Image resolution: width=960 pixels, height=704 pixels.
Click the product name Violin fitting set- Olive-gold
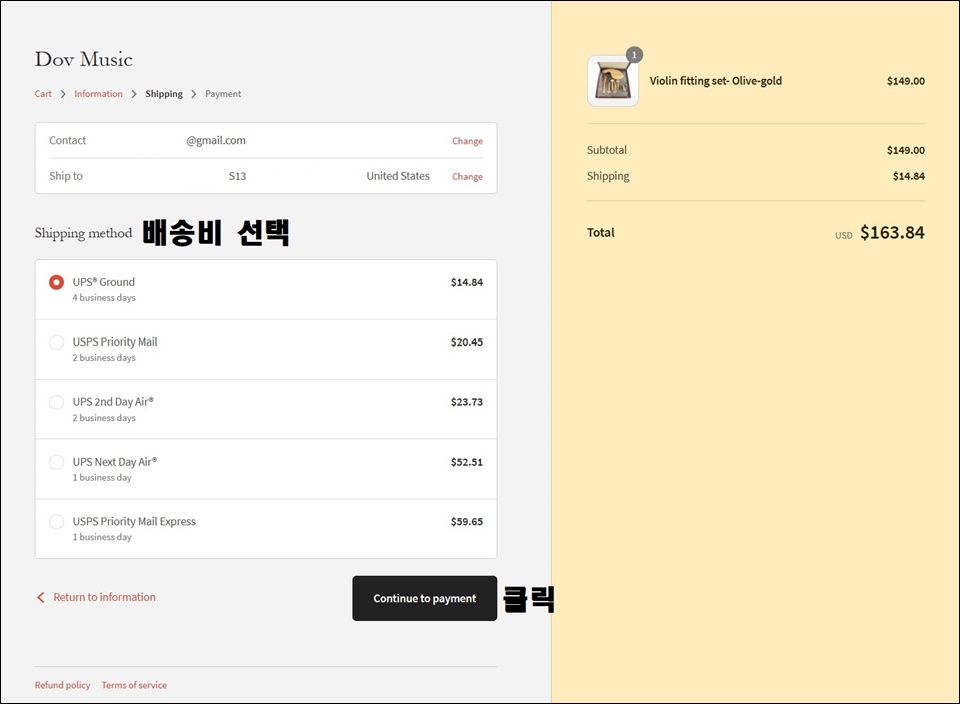coord(715,81)
